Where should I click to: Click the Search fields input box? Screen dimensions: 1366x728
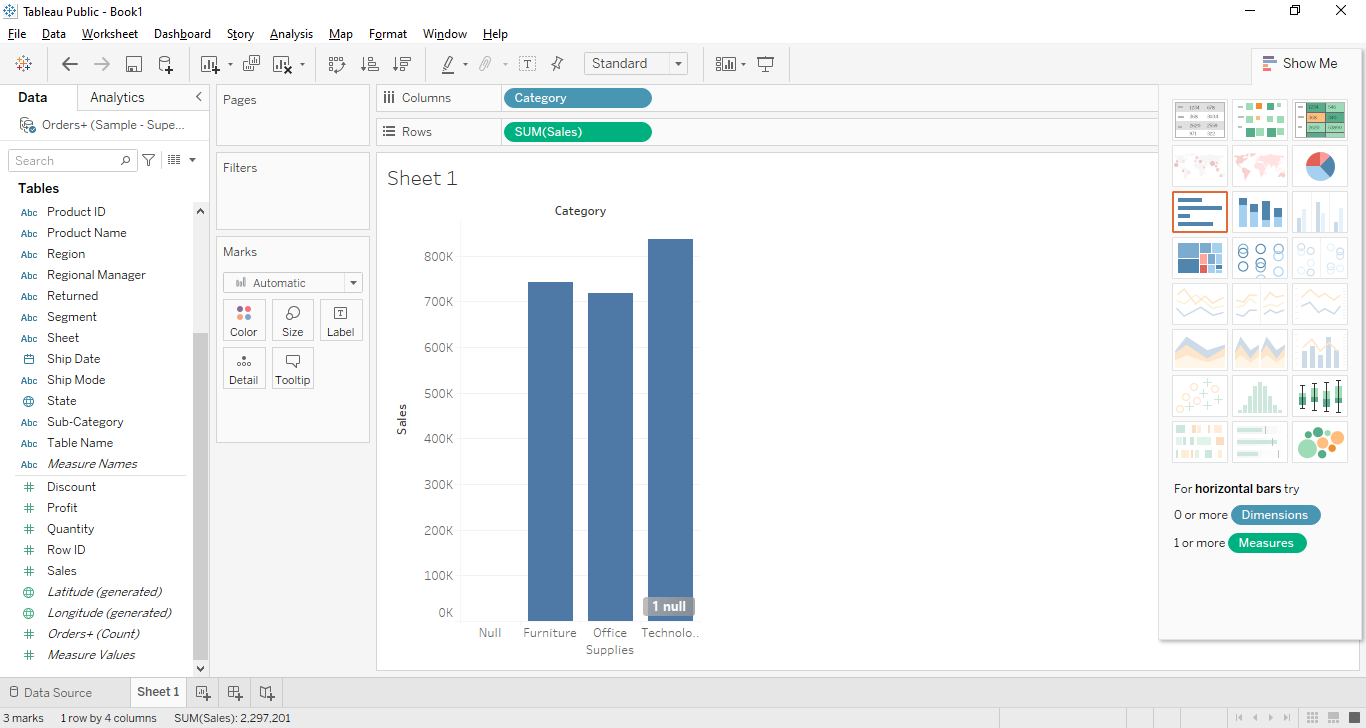(72, 160)
